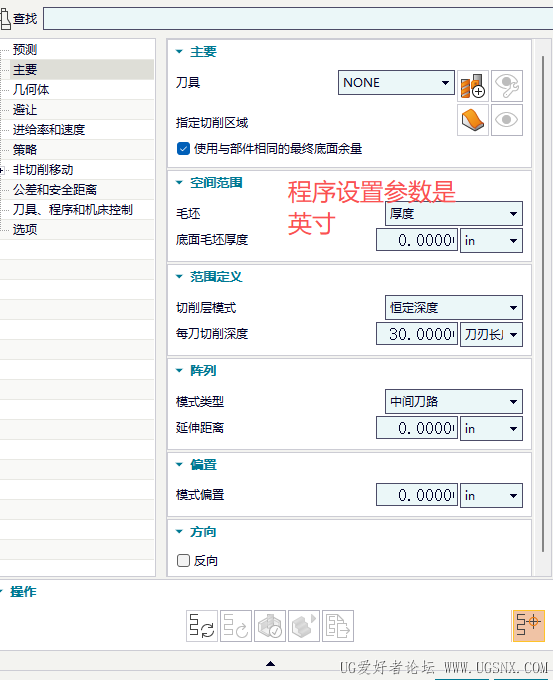Expand the 非切削移动 tree node
Image resolution: width=553 pixels, height=680 pixels.
pyautogui.click(x=2, y=170)
